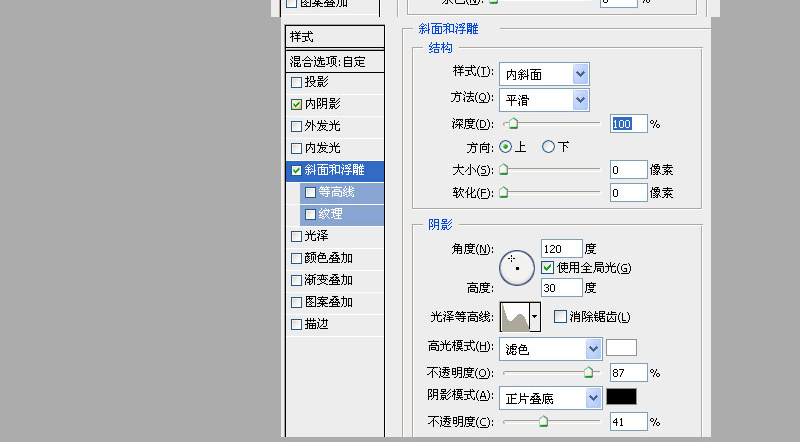
Task: Open the black shadow color swatch
Action: (x=621, y=397)
